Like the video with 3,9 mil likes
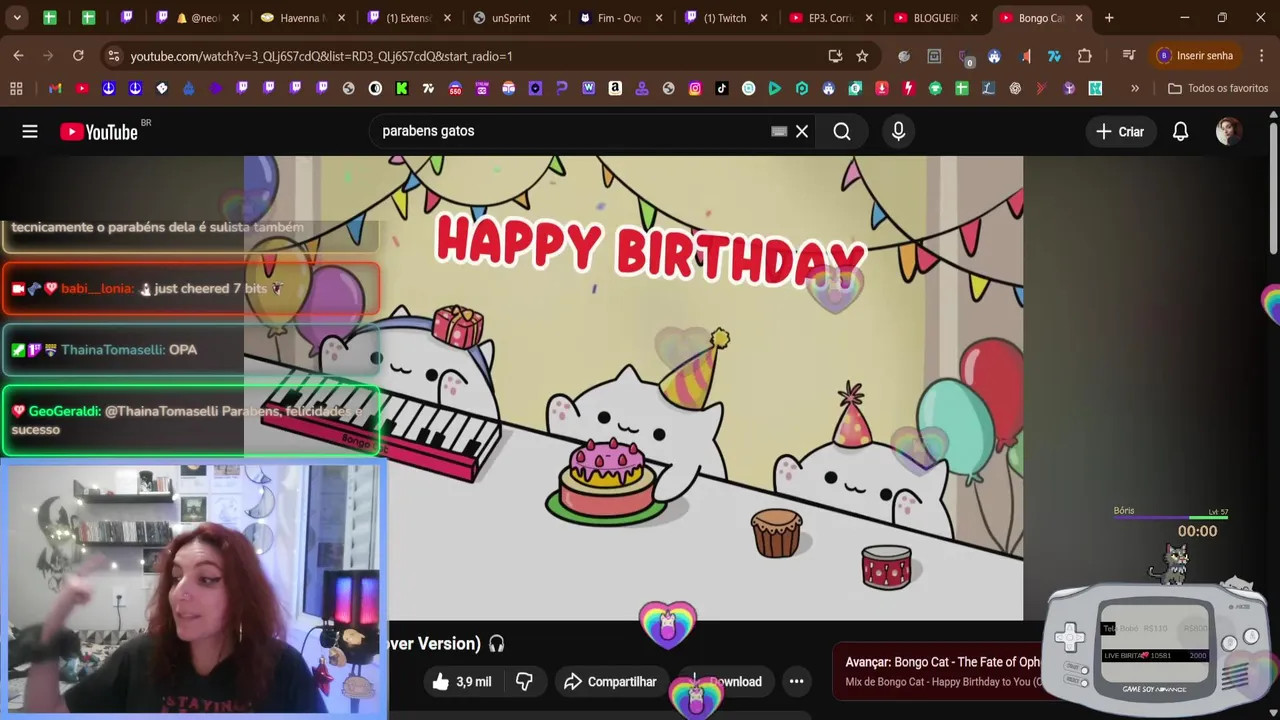The image size is (1280, 720). 461,682
